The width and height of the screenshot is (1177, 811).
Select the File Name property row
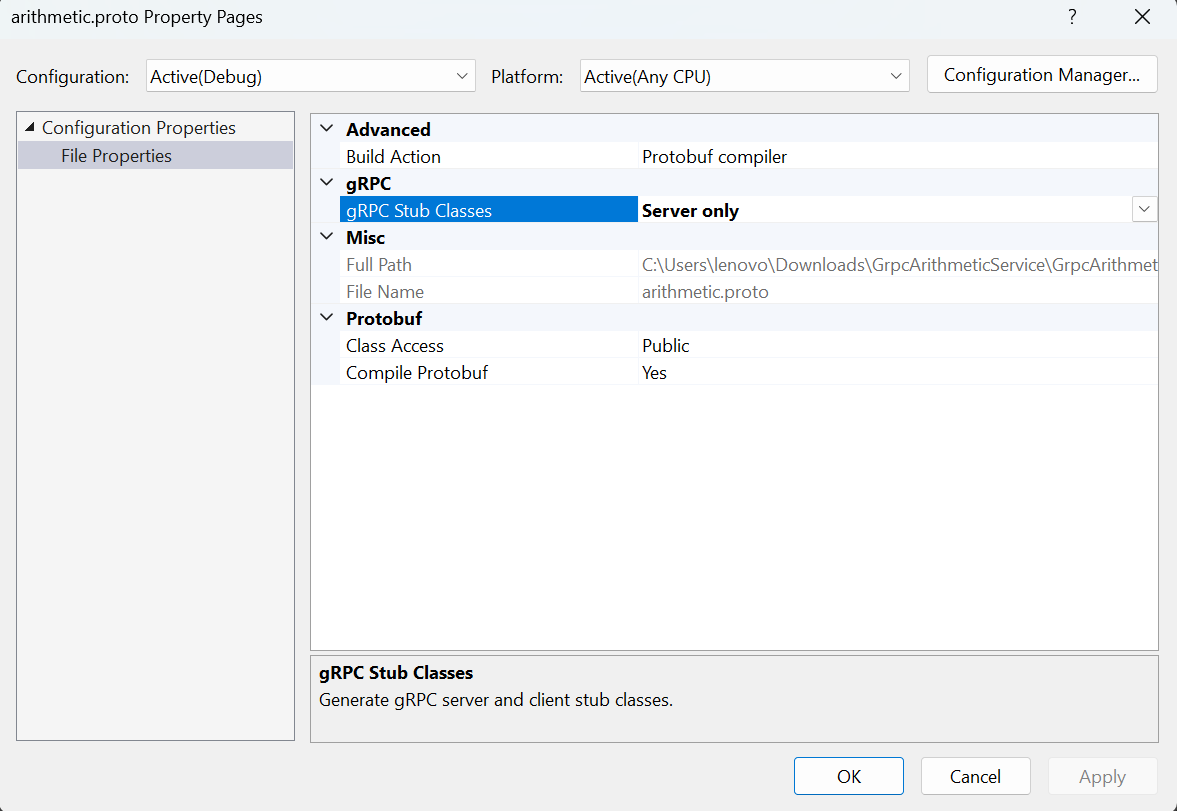pos(385,292)
